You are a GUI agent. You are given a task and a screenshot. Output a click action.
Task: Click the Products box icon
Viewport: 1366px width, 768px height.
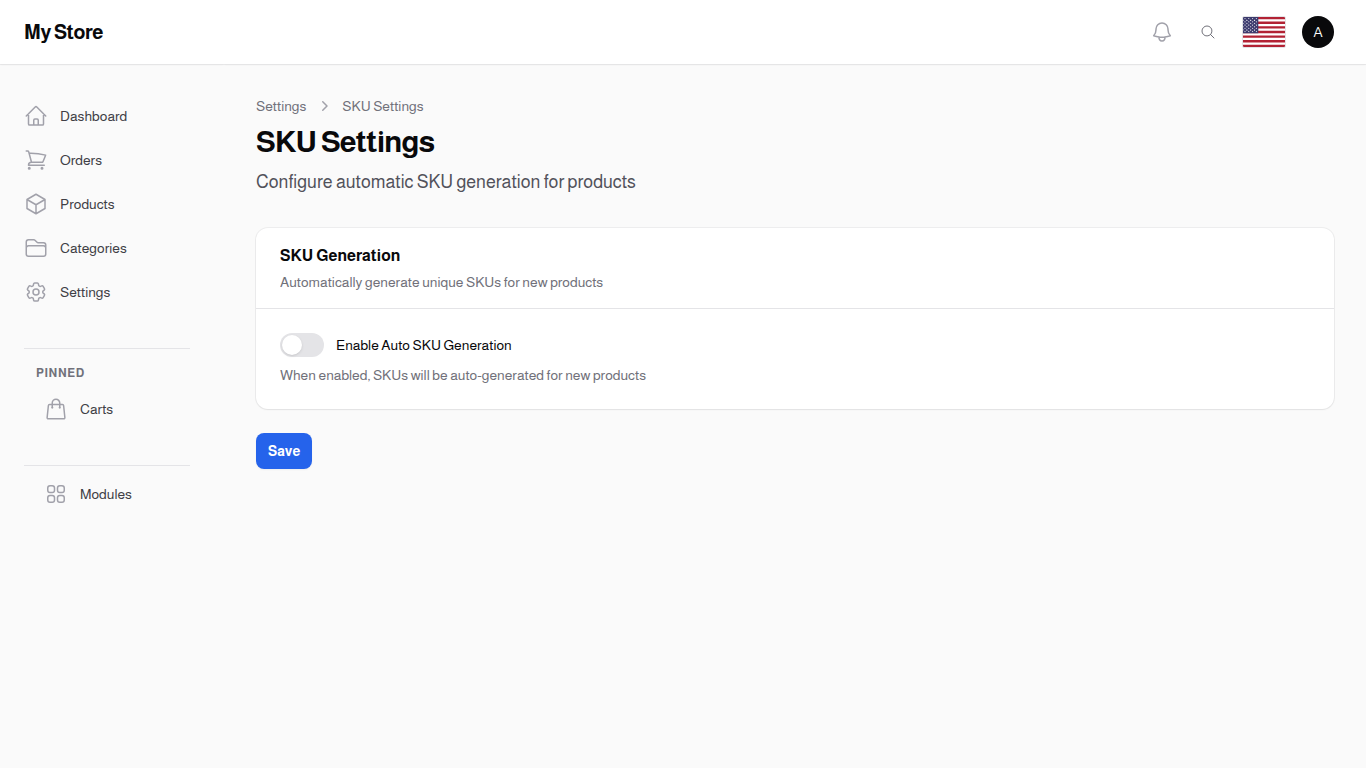(x=36, y=204)
